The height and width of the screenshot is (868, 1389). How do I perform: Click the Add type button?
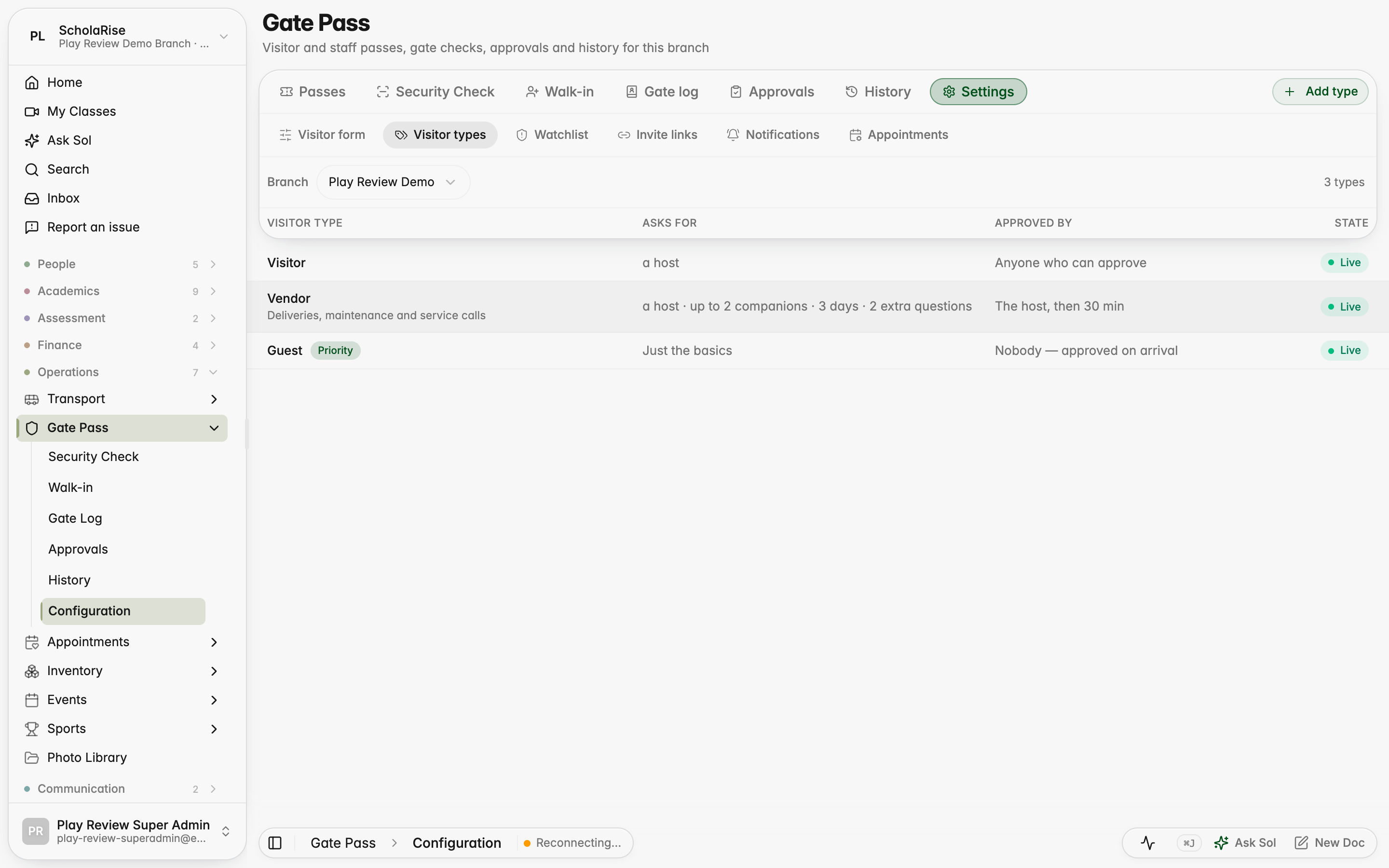(x=1320, y=92)
